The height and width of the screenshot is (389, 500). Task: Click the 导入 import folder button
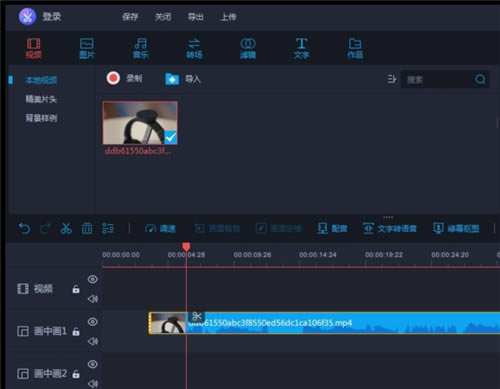click(x=183, y=79)
